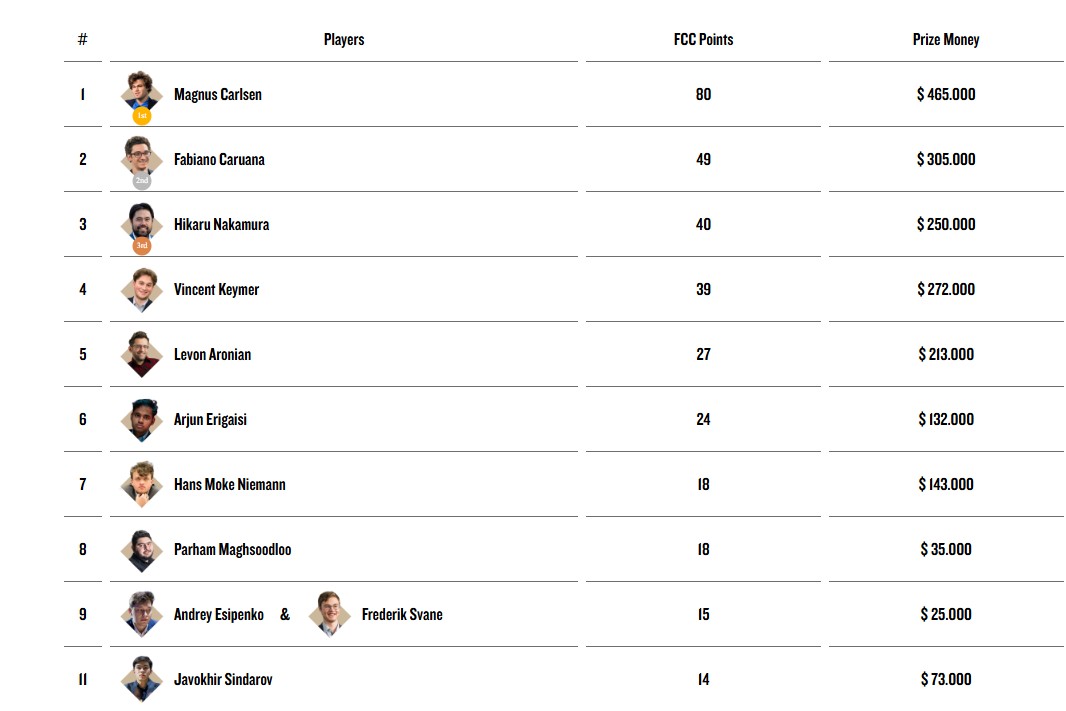Click Frederik Svane's avatar image
The height and width of the screenshot is (711, 1066).
(329, 614)
